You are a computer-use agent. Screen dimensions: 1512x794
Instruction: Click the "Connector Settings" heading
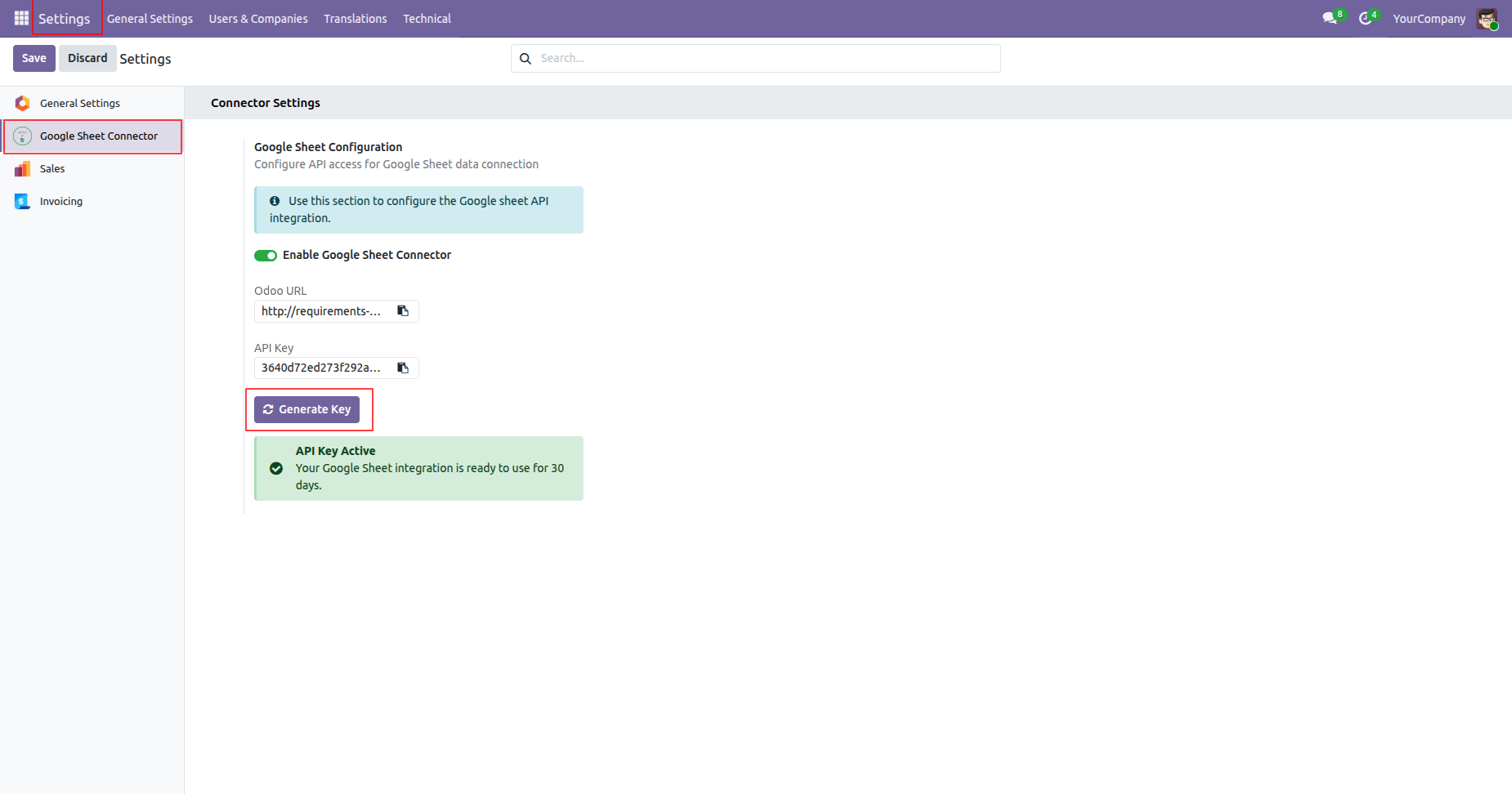[x=266, y=103]
